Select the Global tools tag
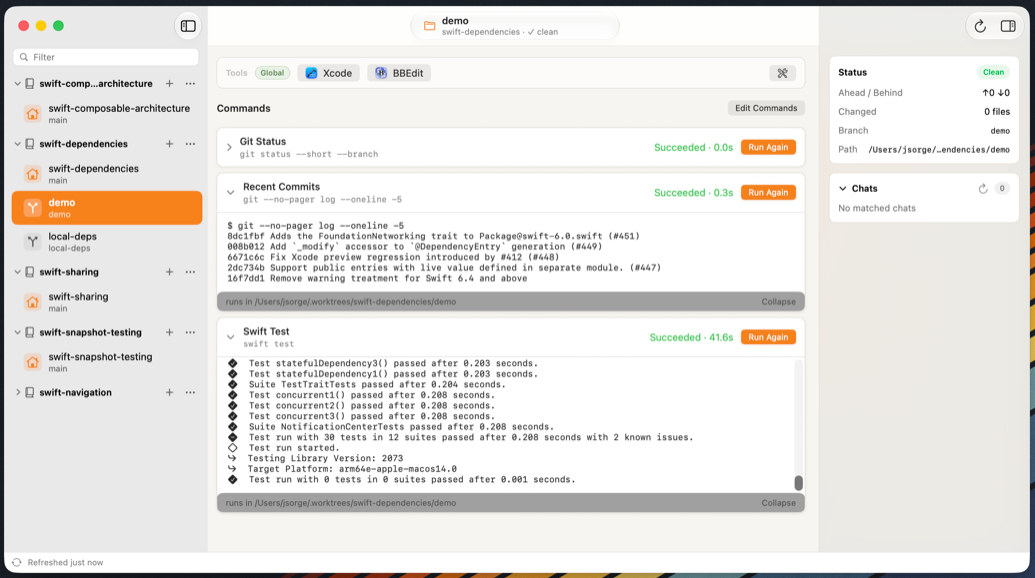1035x578 pixels. (x=272, y=73)
